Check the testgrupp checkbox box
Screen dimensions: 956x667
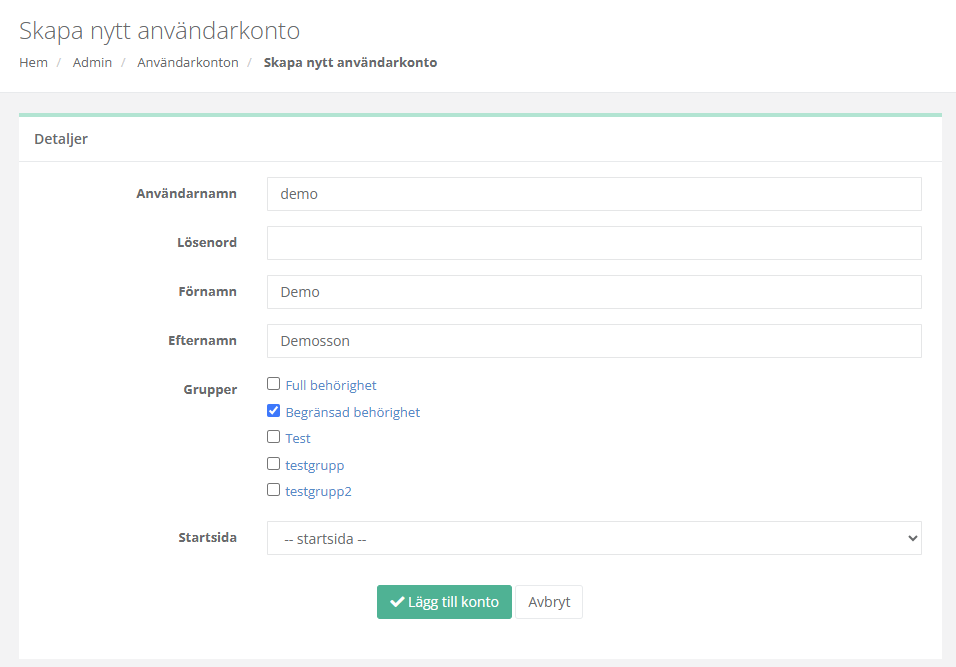coord(273,464)
